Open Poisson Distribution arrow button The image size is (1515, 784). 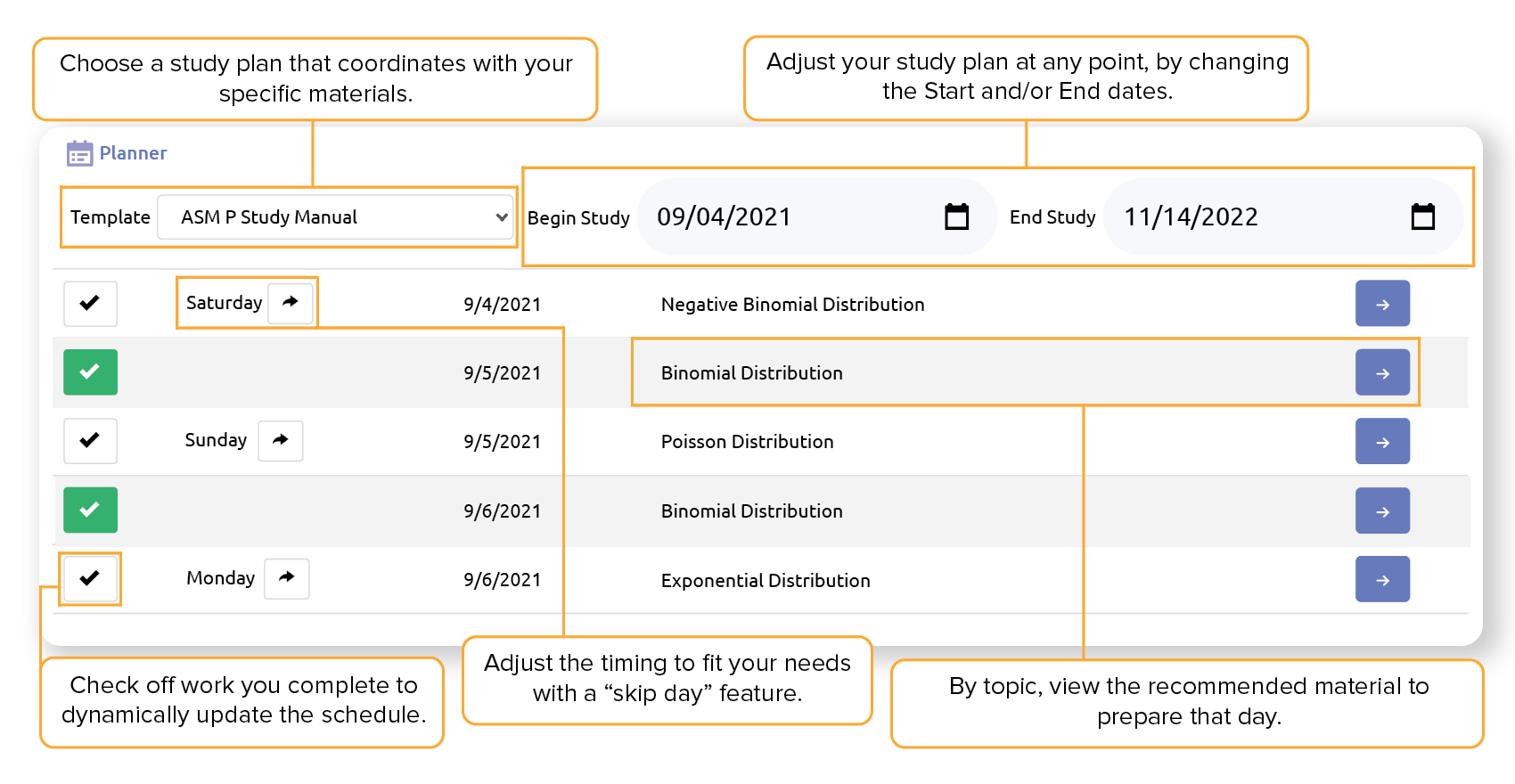coord(1382,441)
